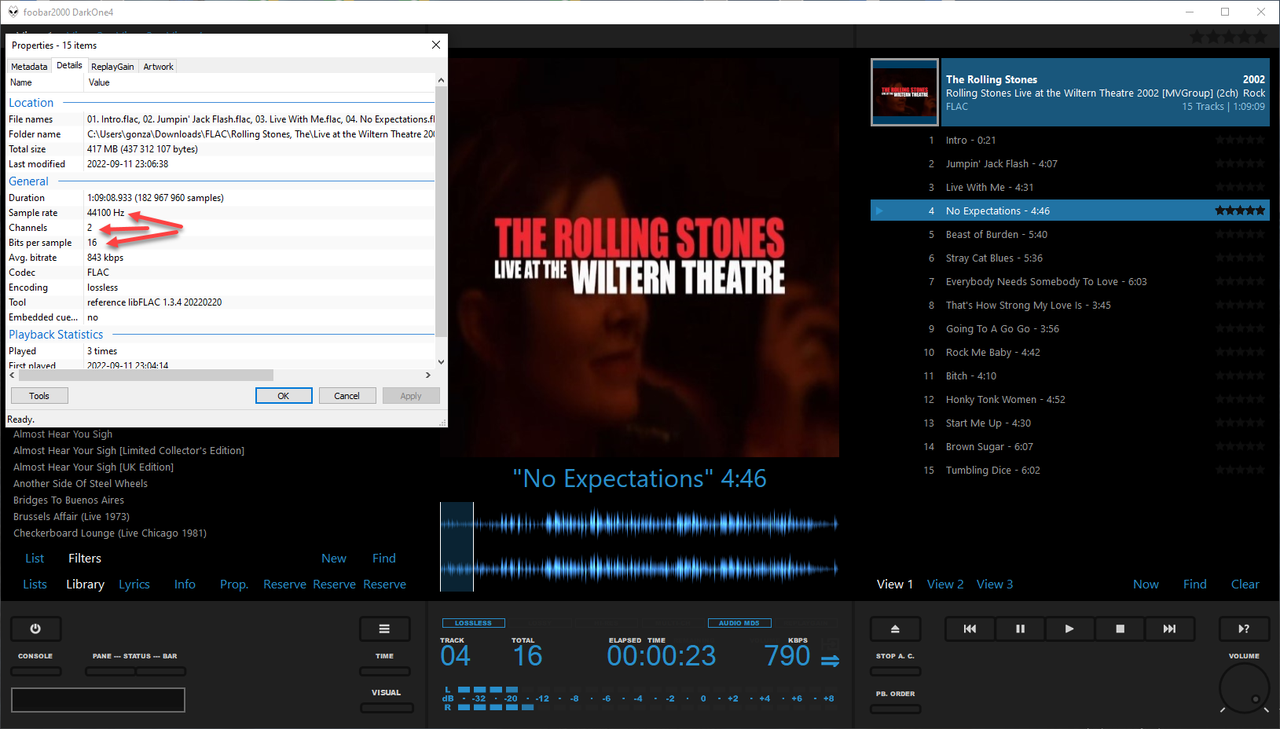The width and height of the screenshot is (1280, 729).
Task: Skip to the previous track
Action: click(x=969, y=629)
